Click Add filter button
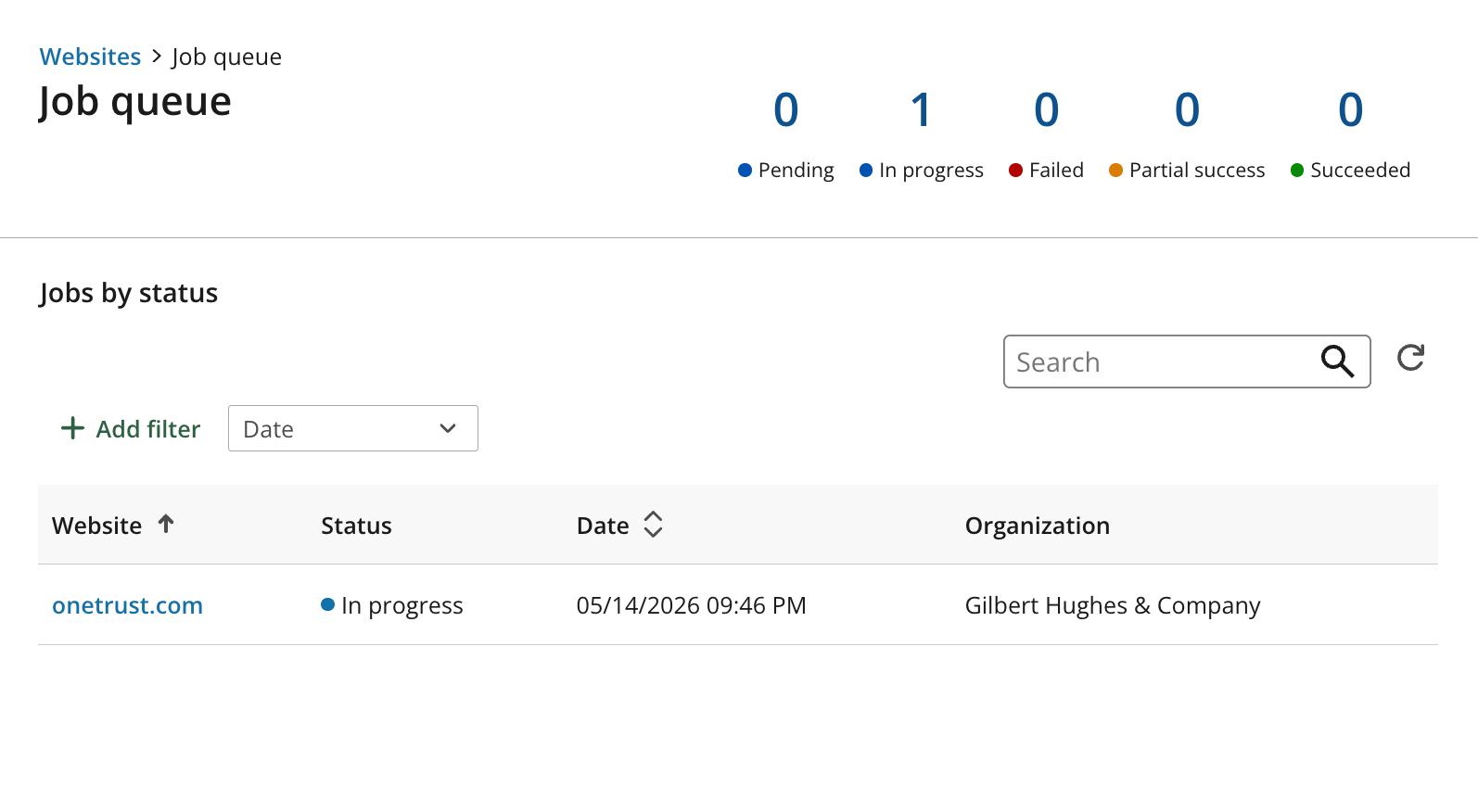The width and height of the screenshot is (1478, 812). click(x=131, y=428)
